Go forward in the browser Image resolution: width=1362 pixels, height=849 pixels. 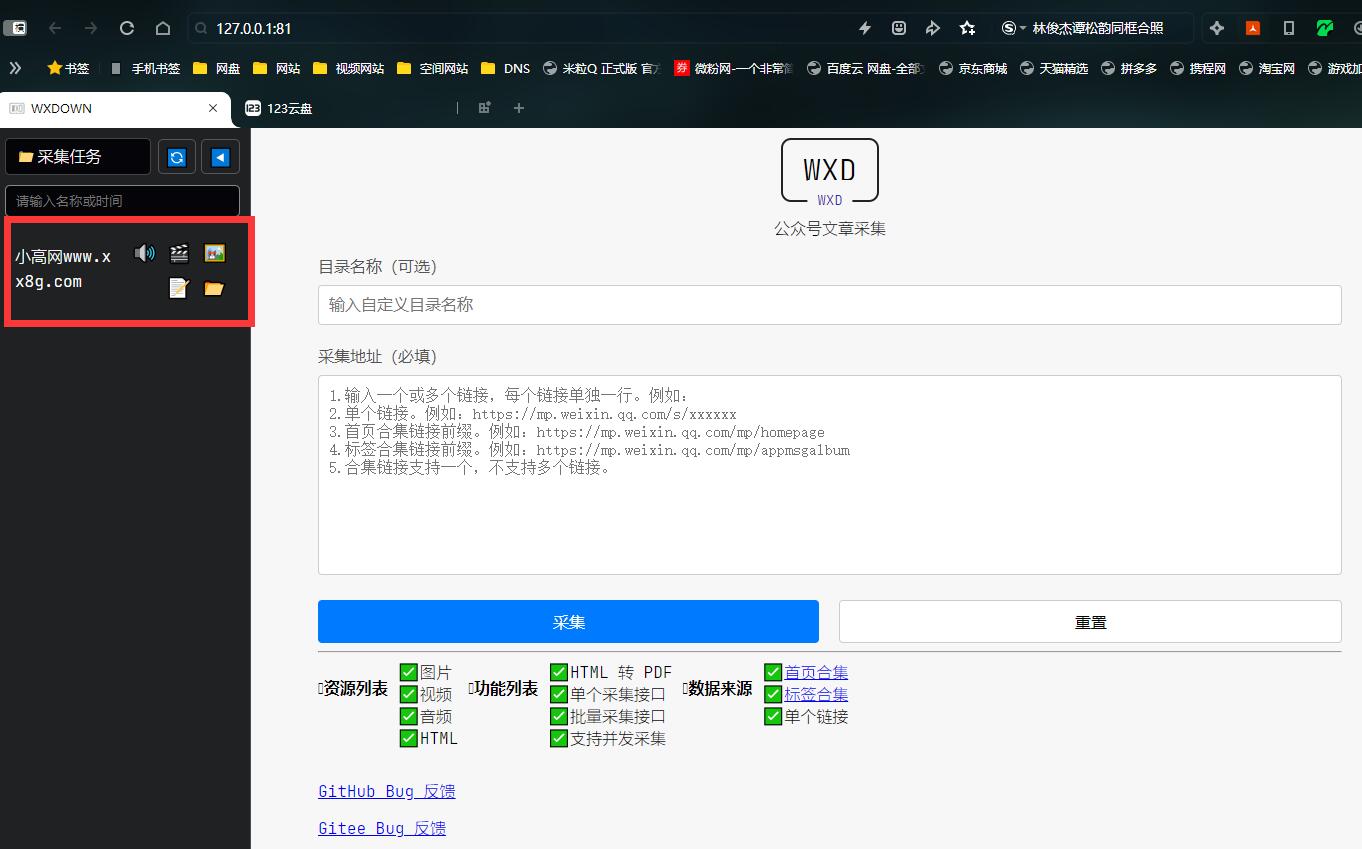click(91, 28)
